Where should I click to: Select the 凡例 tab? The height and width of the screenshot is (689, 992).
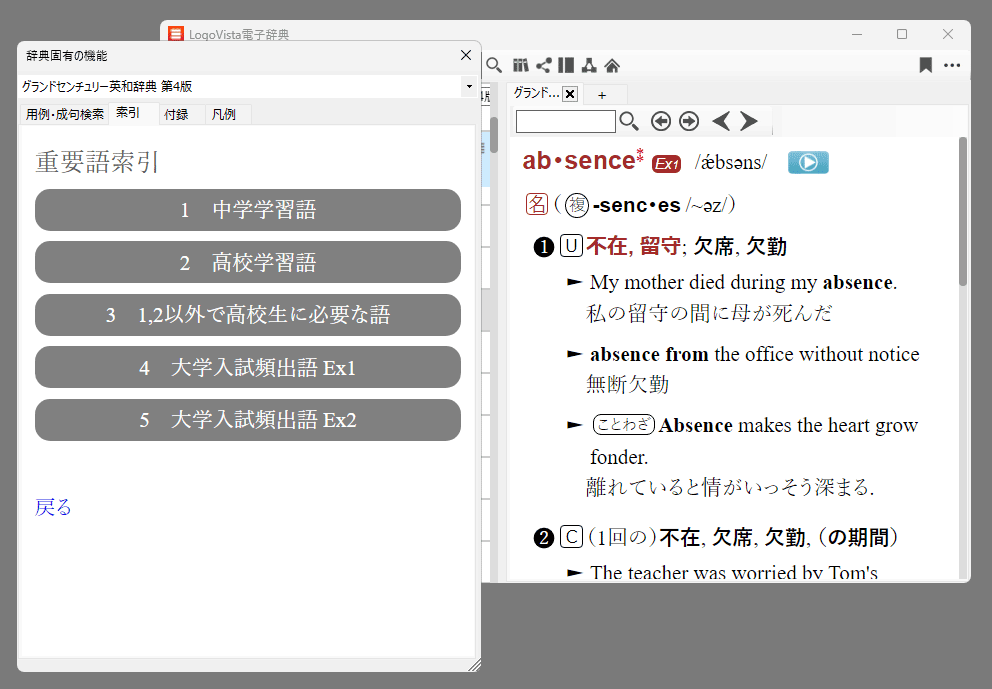[x=224, y=114]
